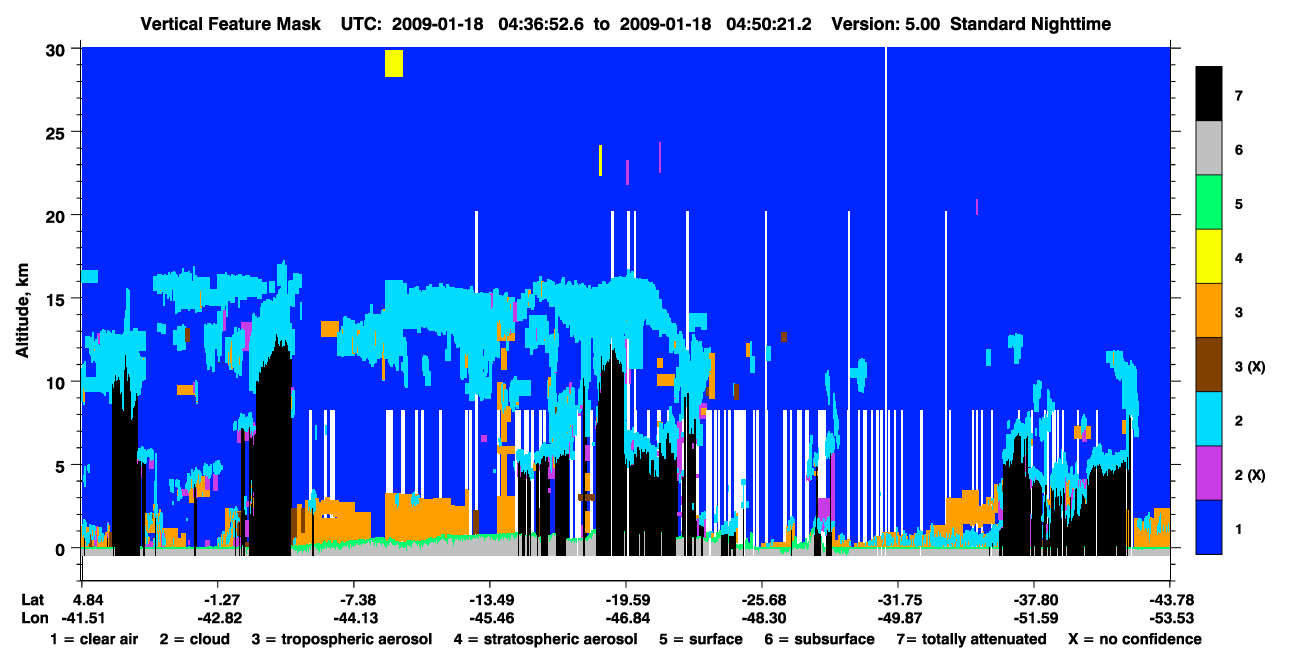1300x667 pixels.
Task: Click the black totally attenuated legend swatch
Action: coord(1209,94)
